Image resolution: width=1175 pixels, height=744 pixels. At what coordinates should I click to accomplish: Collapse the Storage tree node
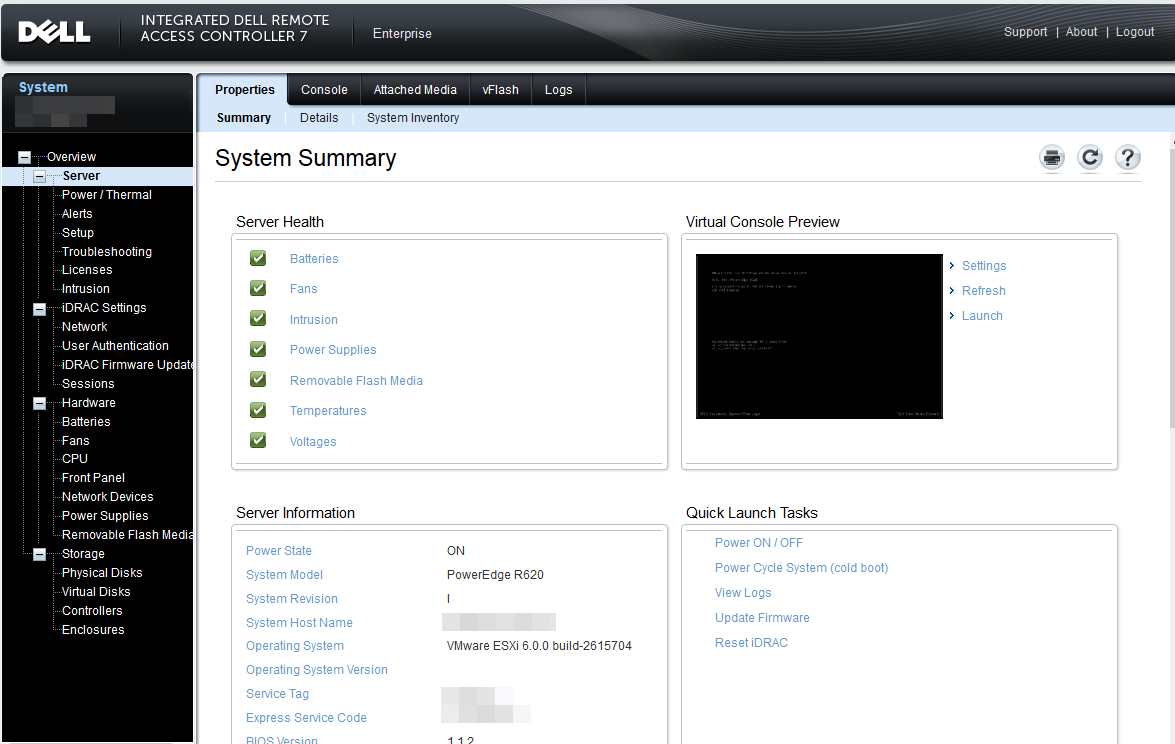(40, 554)
